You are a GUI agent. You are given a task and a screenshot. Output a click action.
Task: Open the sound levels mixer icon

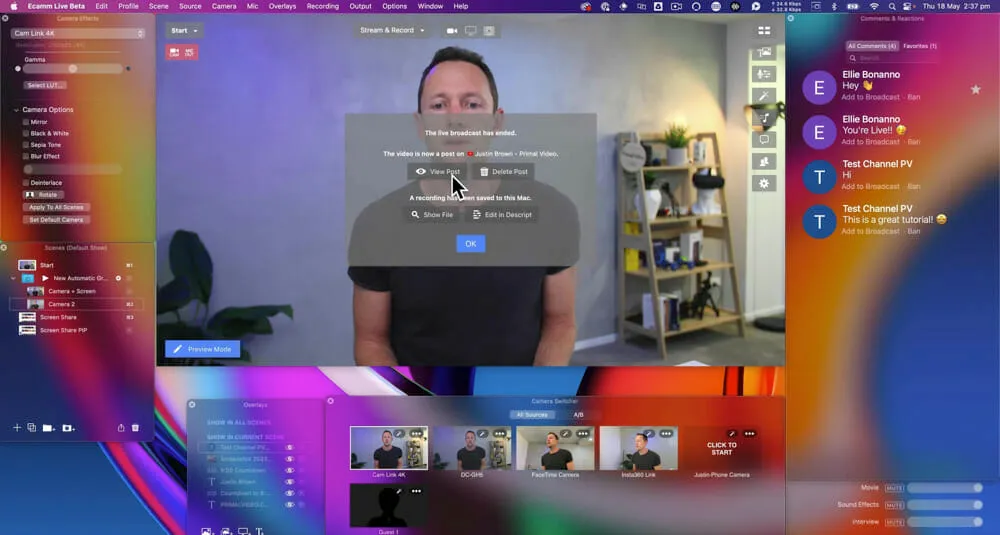pos(765,74)
